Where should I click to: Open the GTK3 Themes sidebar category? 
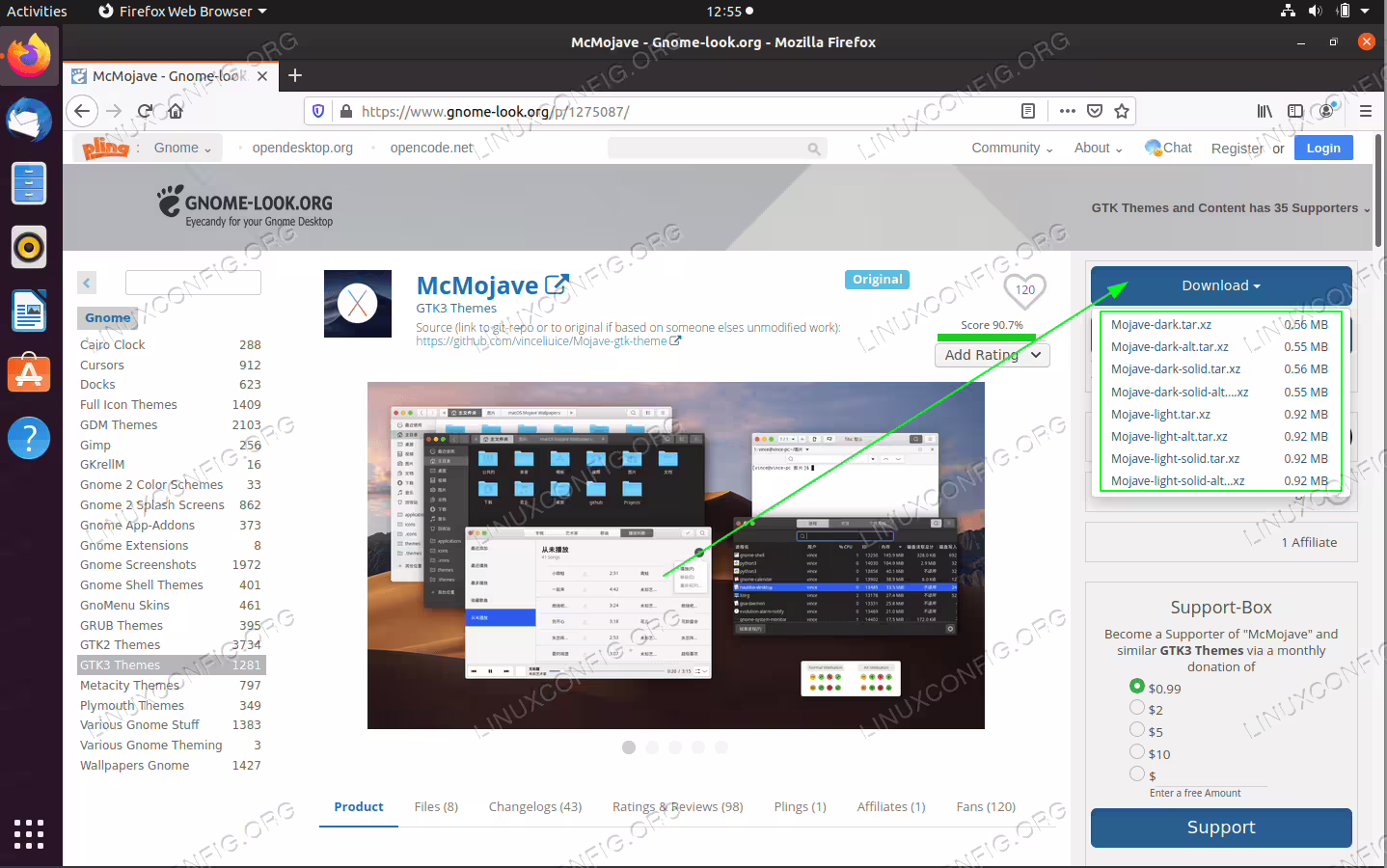tap(171, 665)
